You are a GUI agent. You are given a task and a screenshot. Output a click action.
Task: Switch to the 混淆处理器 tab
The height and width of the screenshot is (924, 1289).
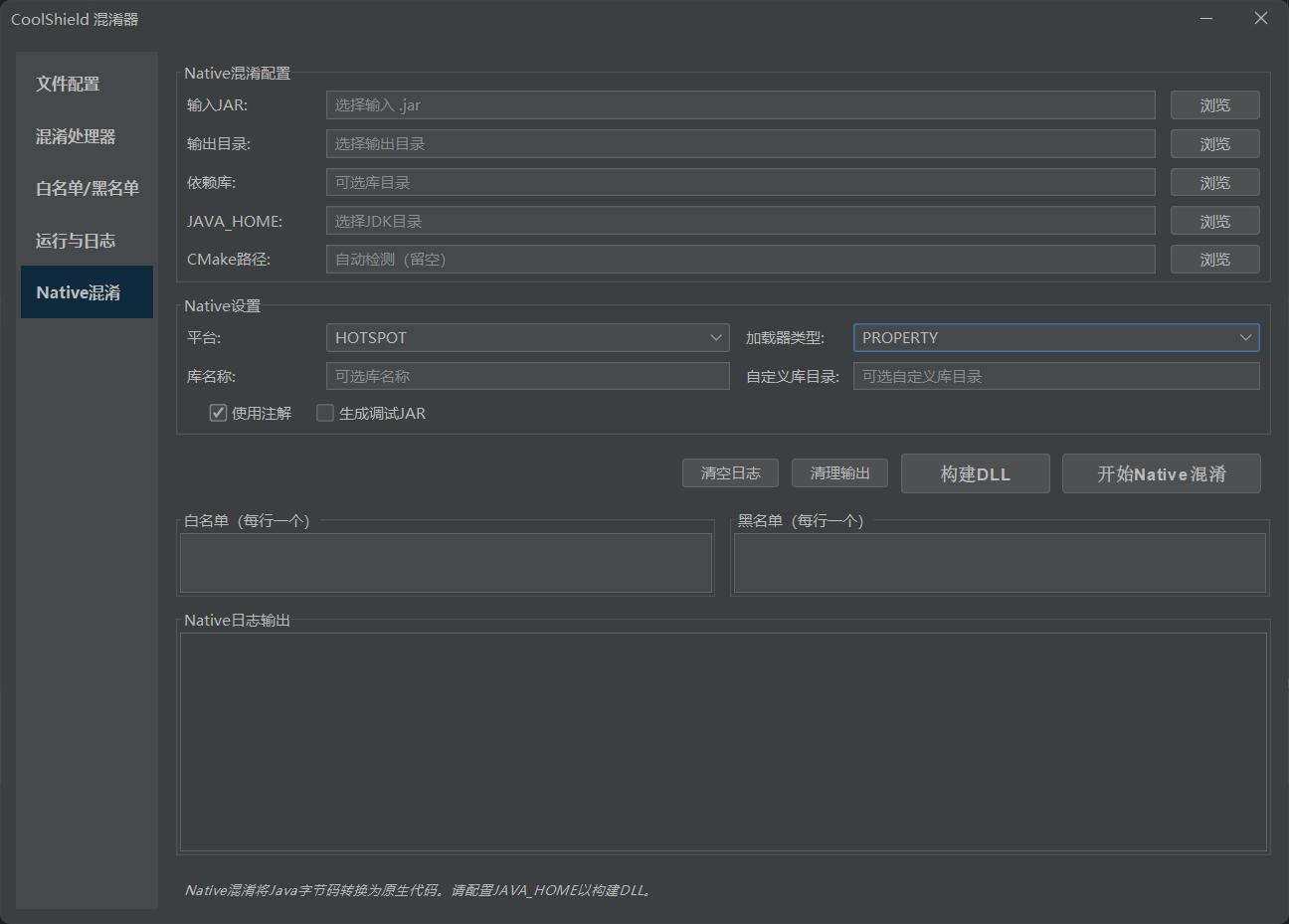(x=77, y=136)
